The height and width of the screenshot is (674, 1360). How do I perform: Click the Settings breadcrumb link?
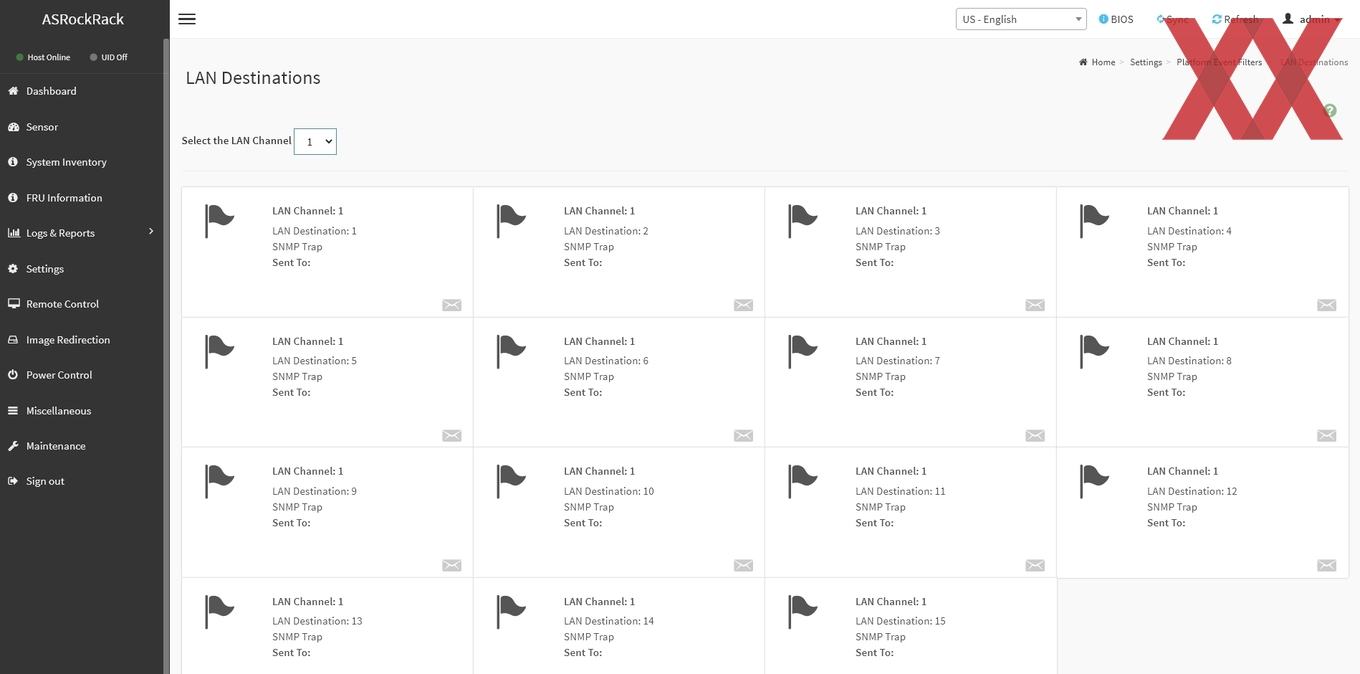point(1146,62)
